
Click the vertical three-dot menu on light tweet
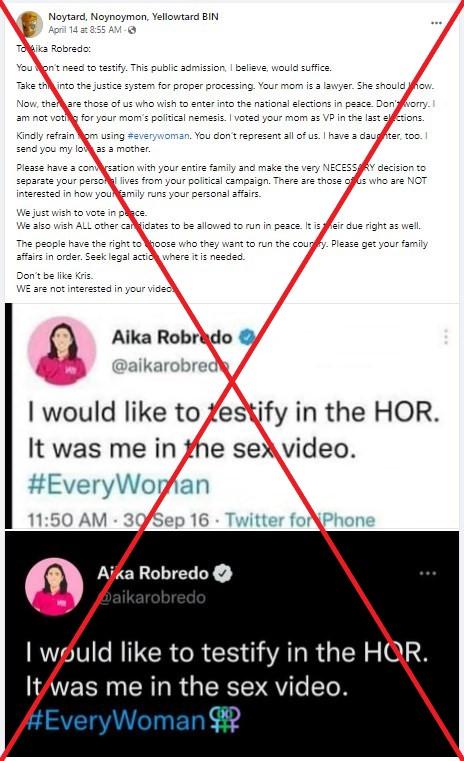point(446,337)
